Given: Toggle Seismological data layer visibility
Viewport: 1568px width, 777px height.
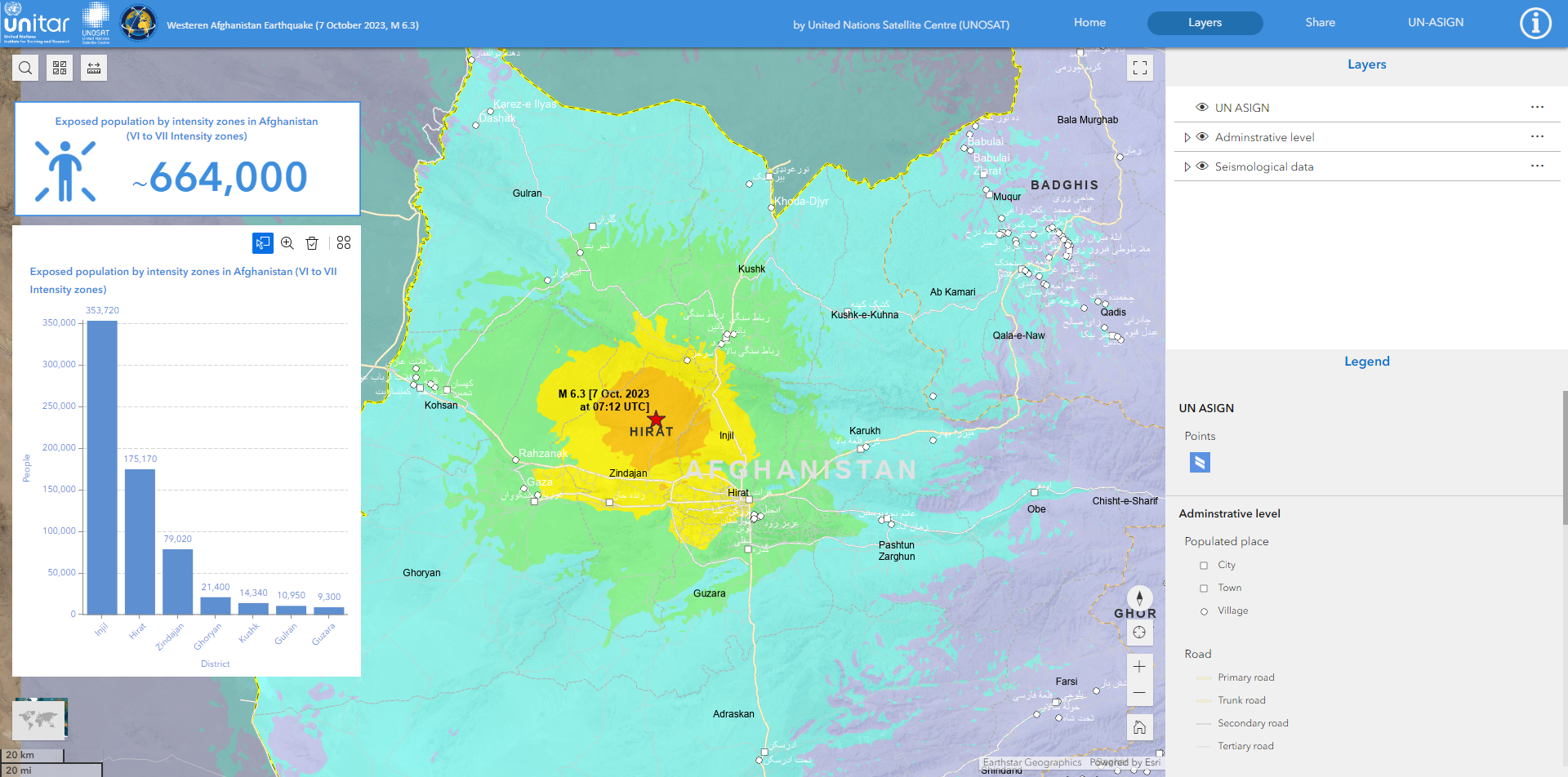Looking at the screenshot, I should tap(1201, 166).
